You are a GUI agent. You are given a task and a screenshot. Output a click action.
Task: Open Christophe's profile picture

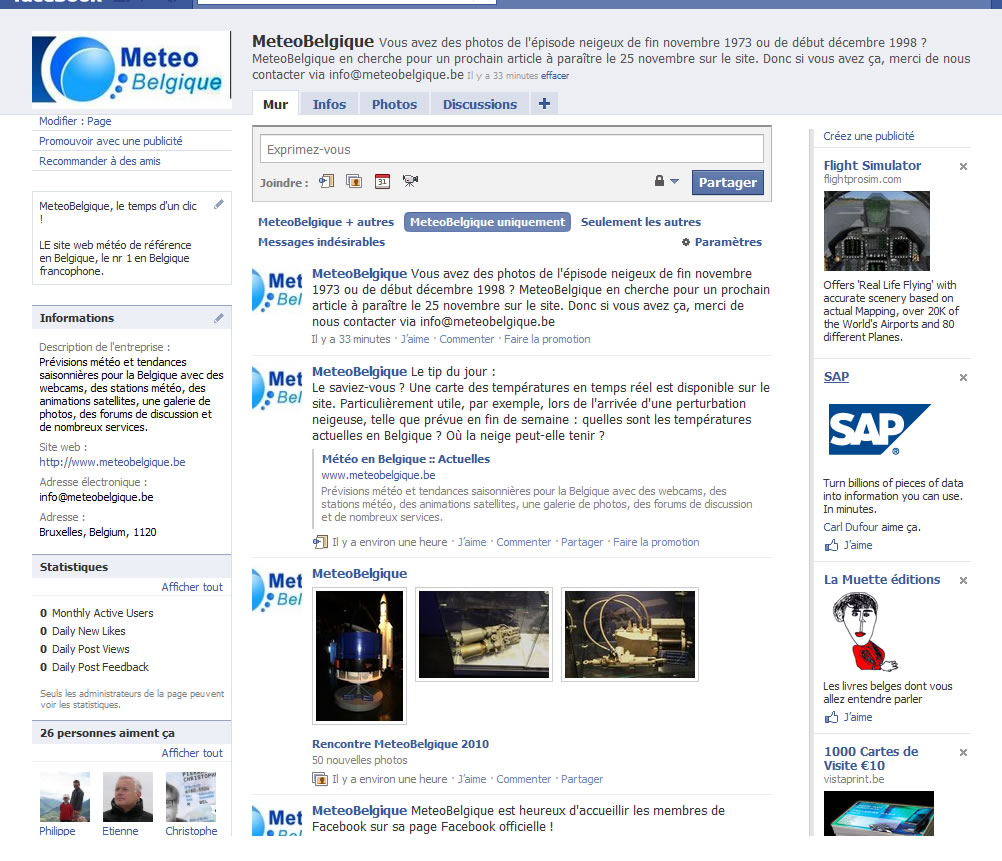click(191, 796)
